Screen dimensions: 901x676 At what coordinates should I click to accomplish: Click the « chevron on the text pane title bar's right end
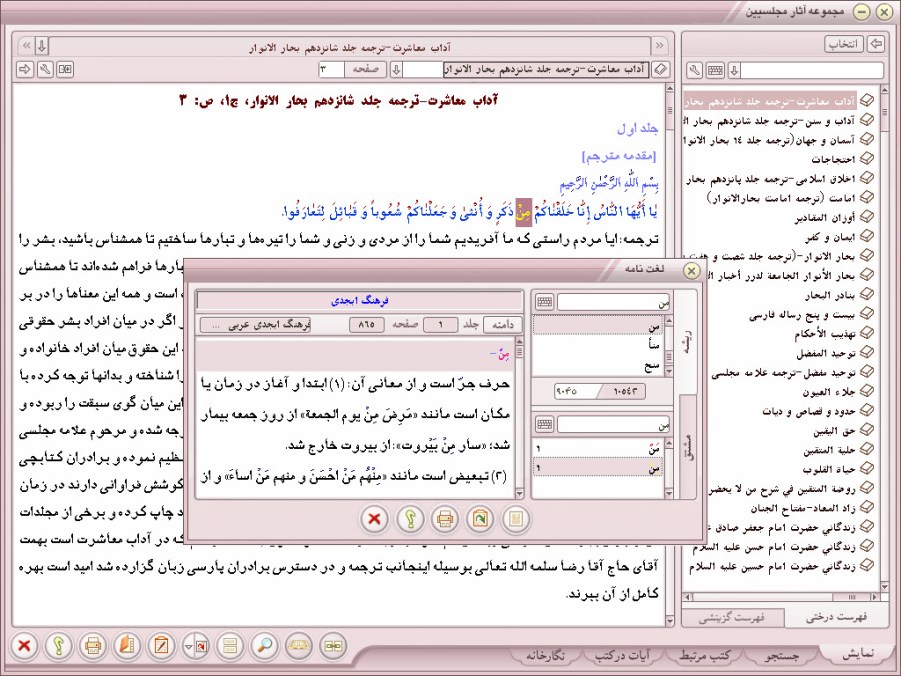coord(660,45)
